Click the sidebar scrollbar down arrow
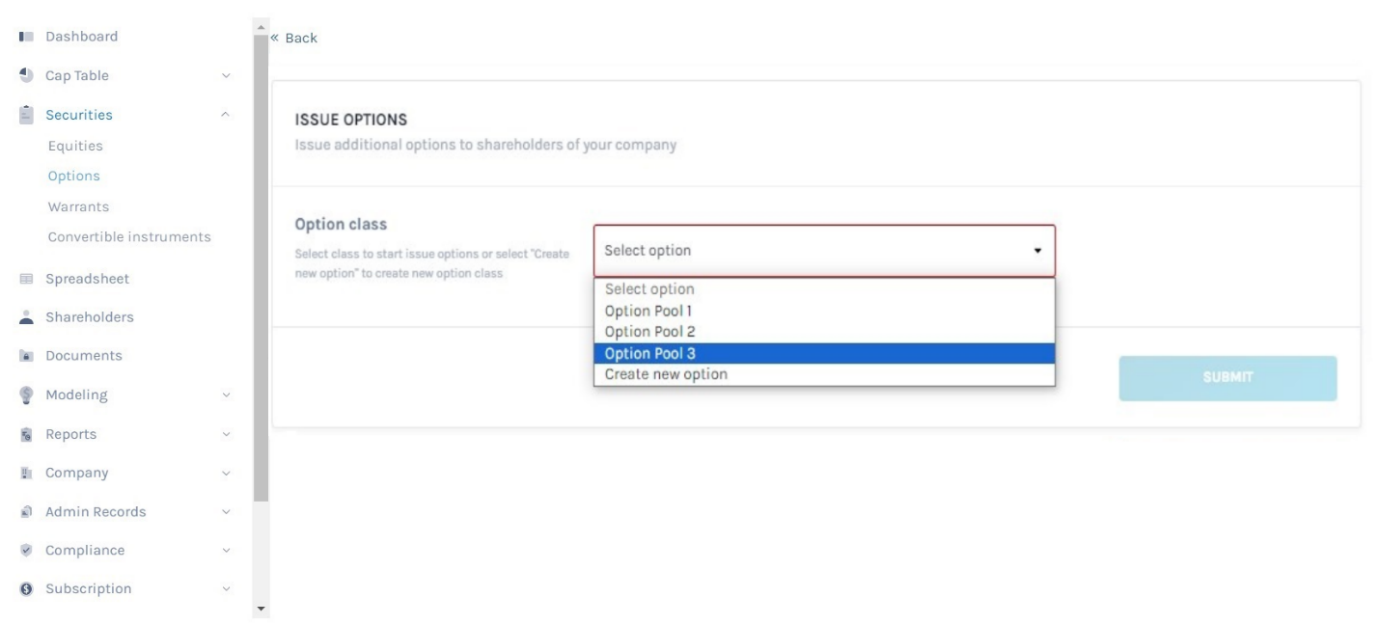The image size is (1377, 625). [261, 608]
